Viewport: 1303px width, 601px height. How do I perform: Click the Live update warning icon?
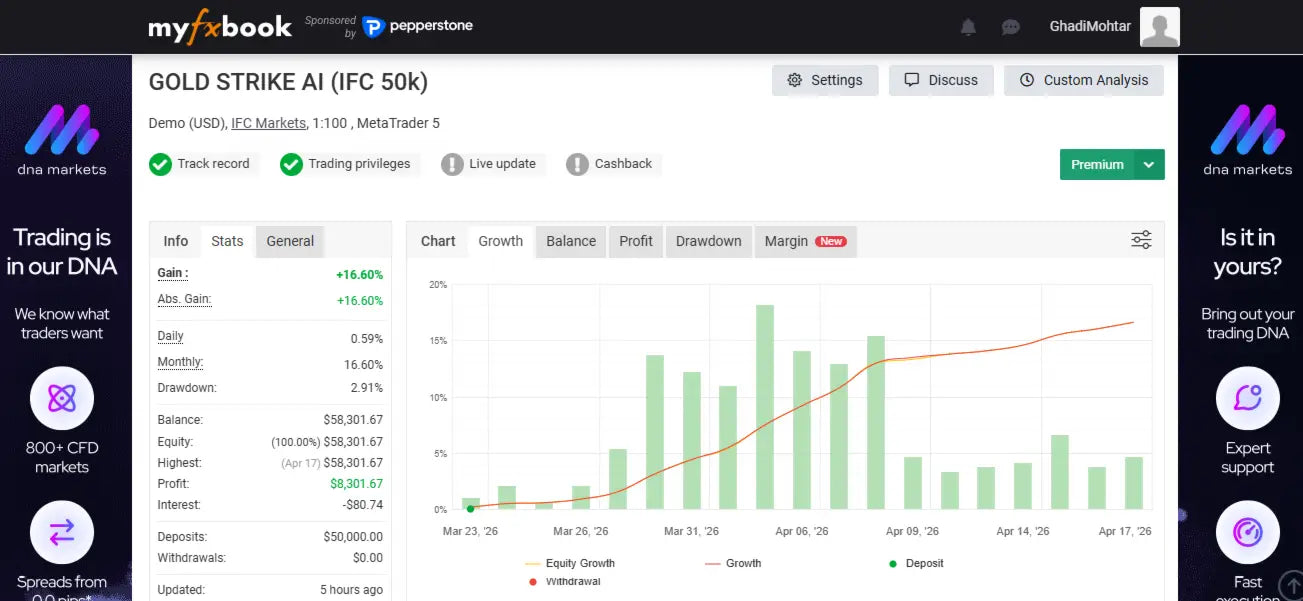[453, 164]
